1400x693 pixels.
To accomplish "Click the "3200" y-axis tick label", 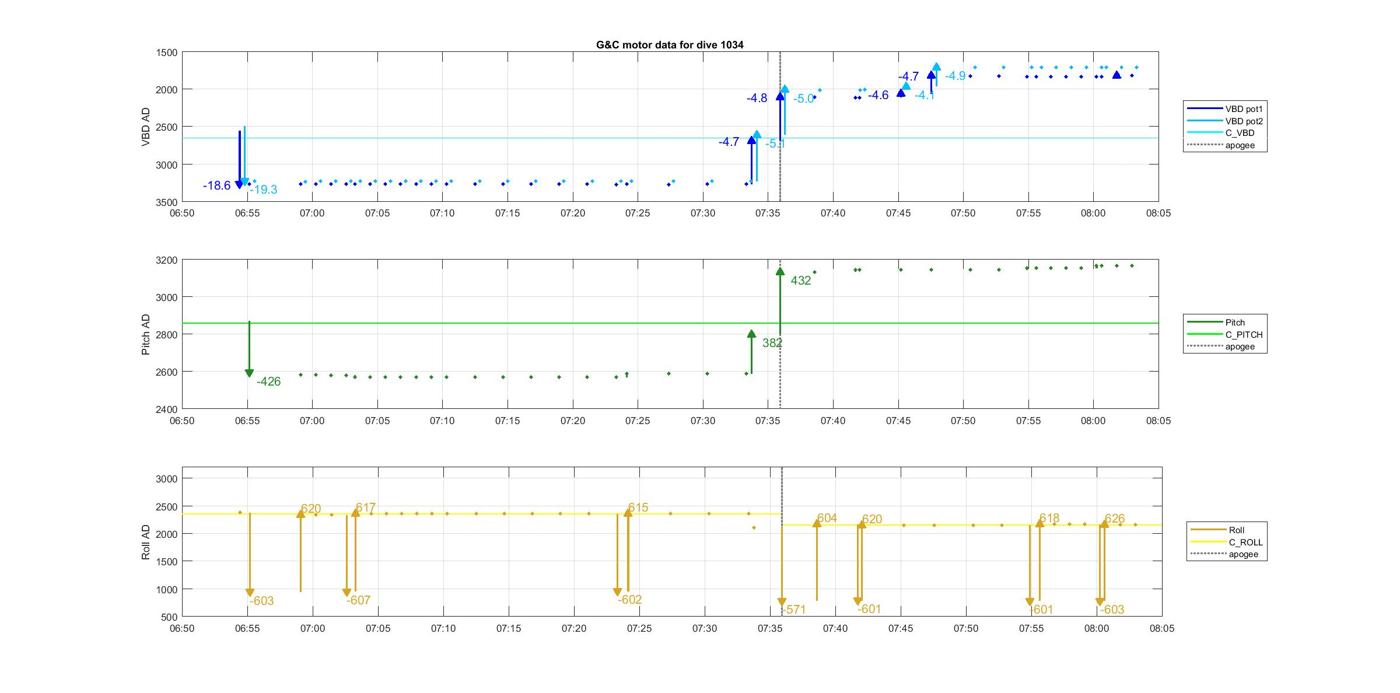I will 166,261.
